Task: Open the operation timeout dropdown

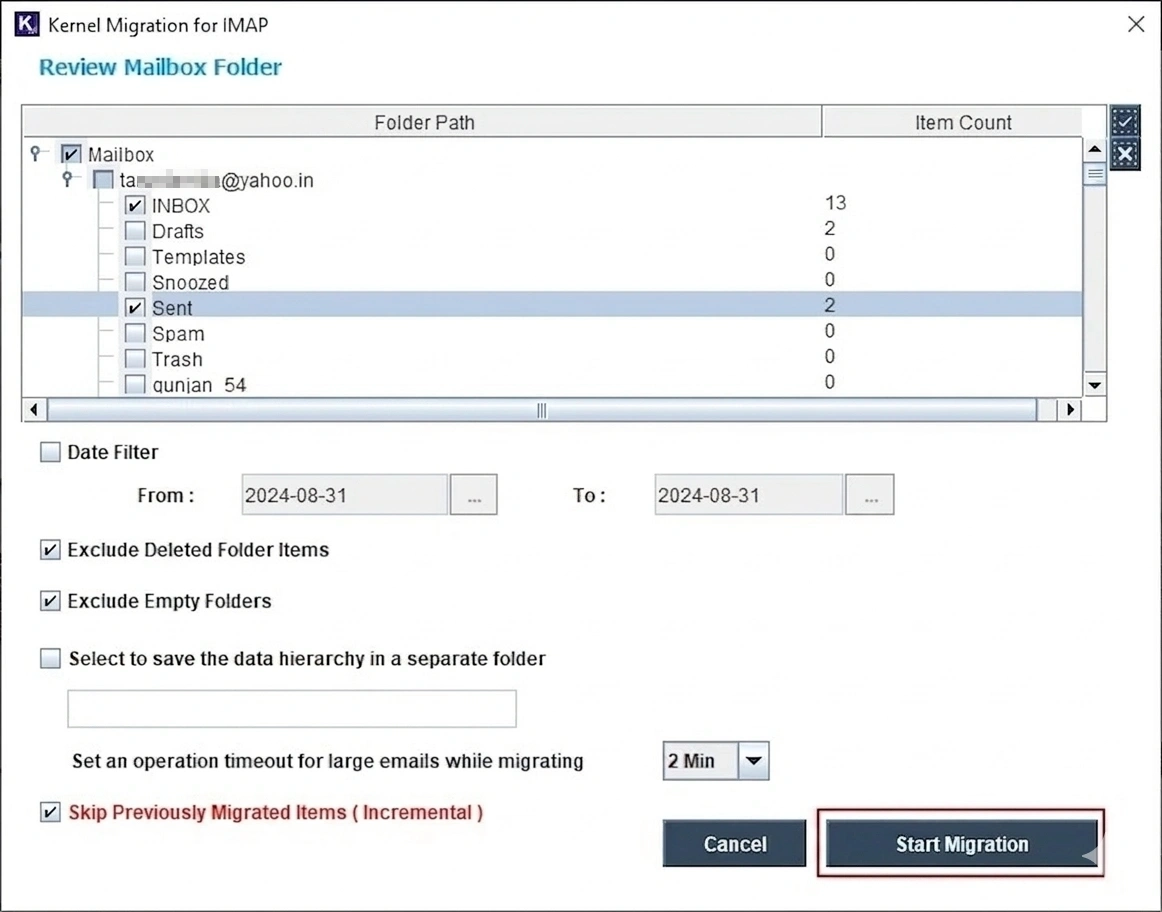Action: click(754, 762)
